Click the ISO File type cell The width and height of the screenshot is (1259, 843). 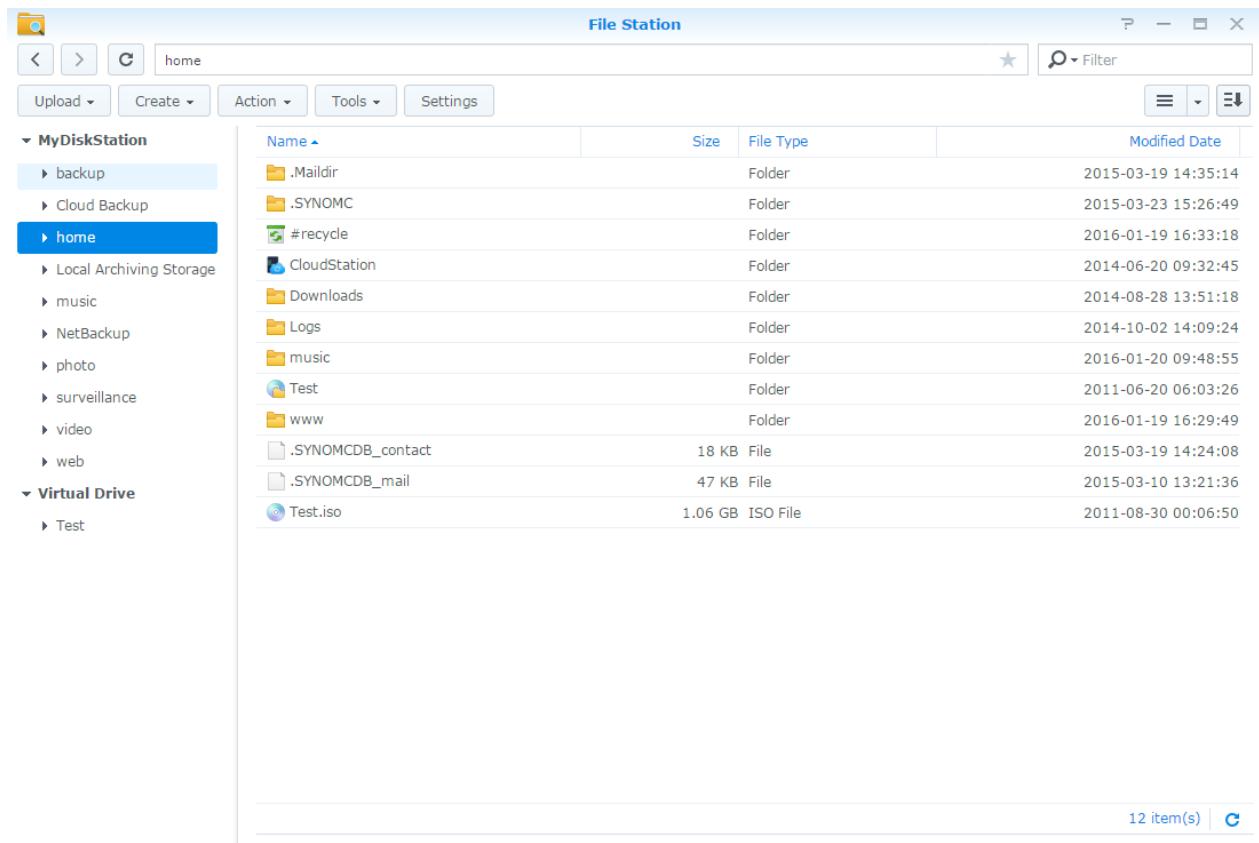777,513
